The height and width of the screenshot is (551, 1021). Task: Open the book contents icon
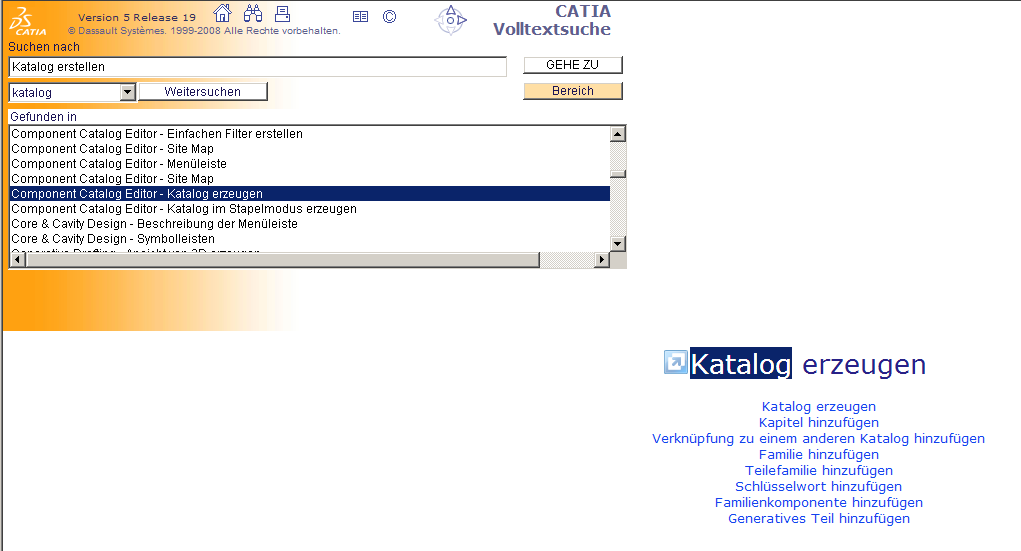[360, 17]
